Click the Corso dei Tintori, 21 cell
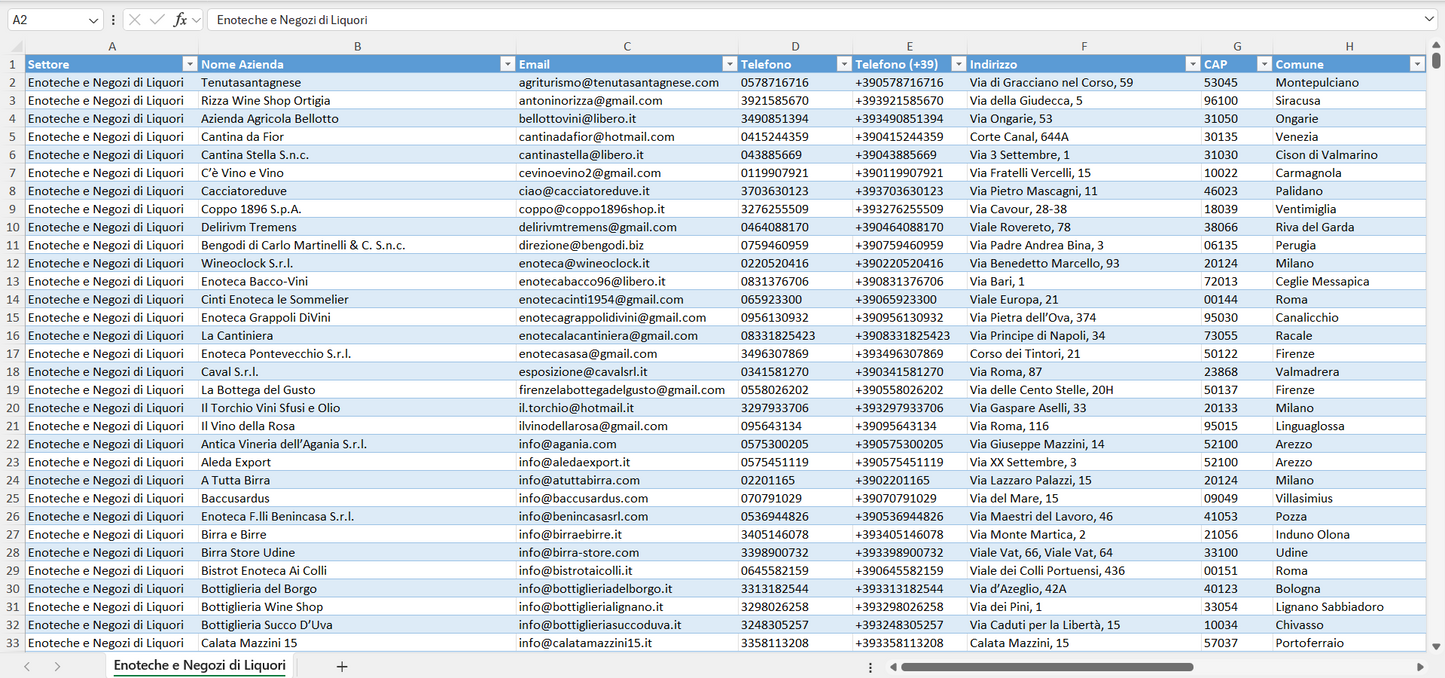The image size is (1445, 678). (1084, 353)
